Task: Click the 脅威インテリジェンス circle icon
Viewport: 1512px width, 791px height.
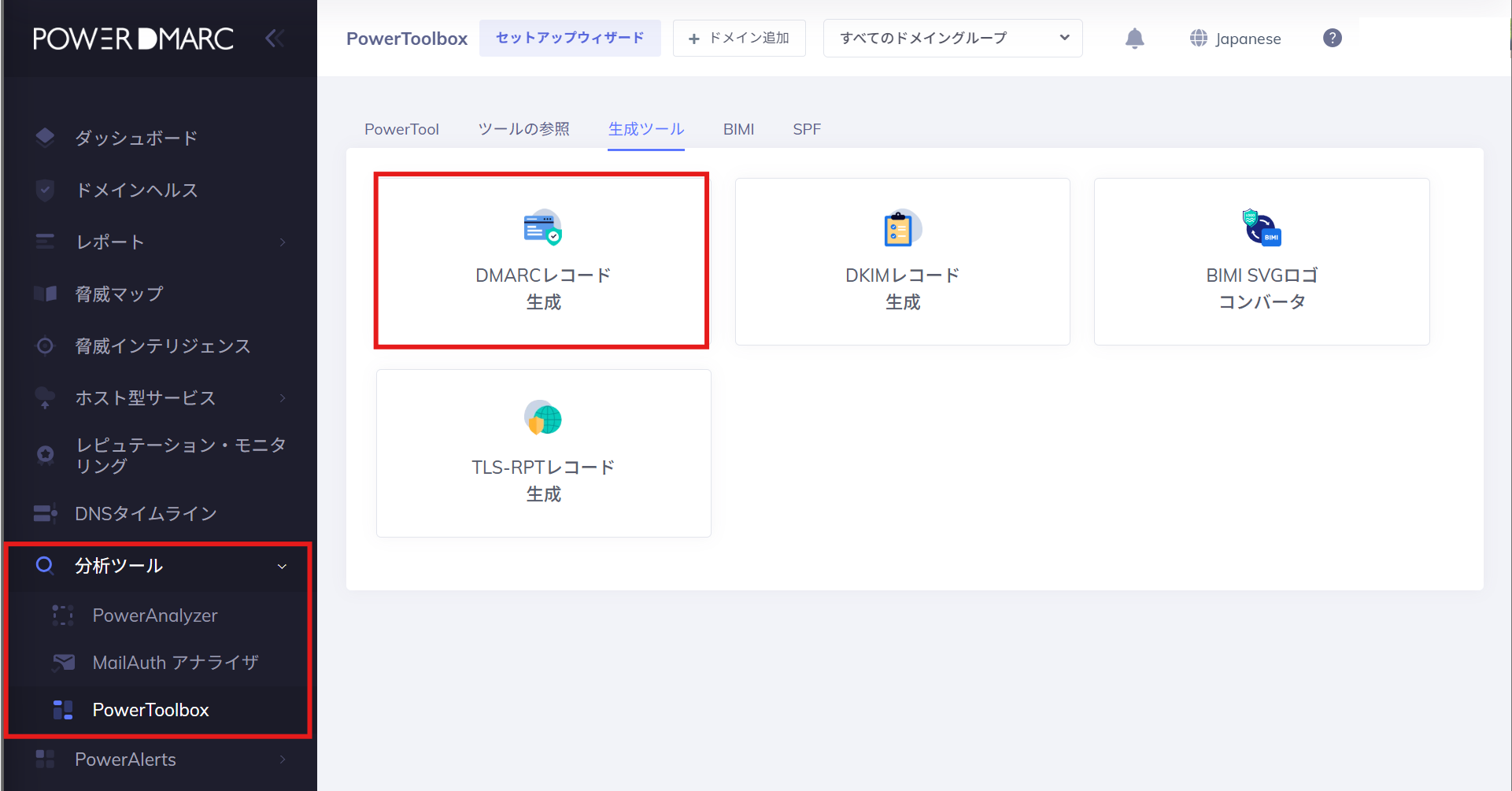Action: click(45, 346)
